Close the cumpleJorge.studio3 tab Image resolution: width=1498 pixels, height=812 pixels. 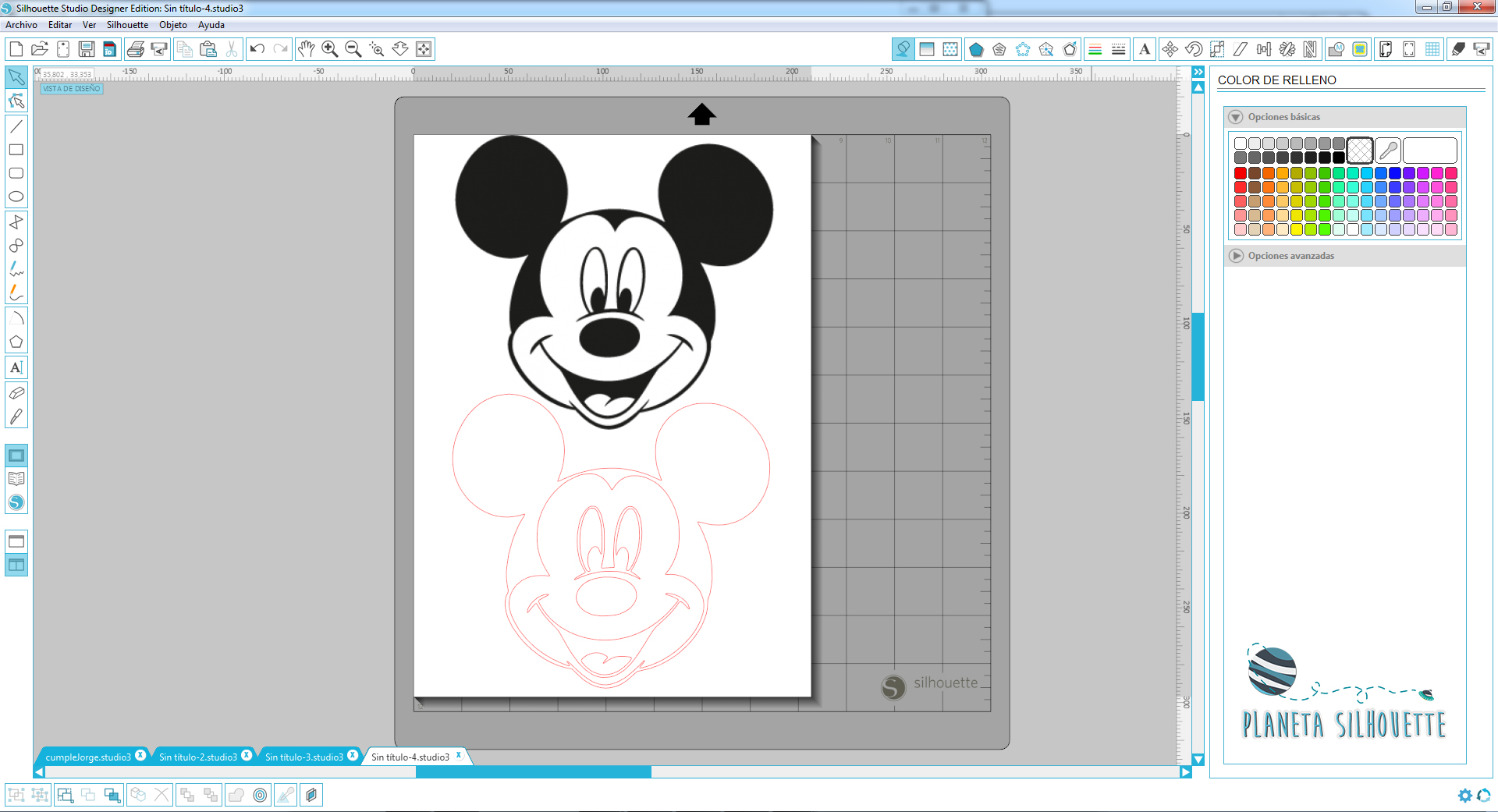[x=140, y=755]
